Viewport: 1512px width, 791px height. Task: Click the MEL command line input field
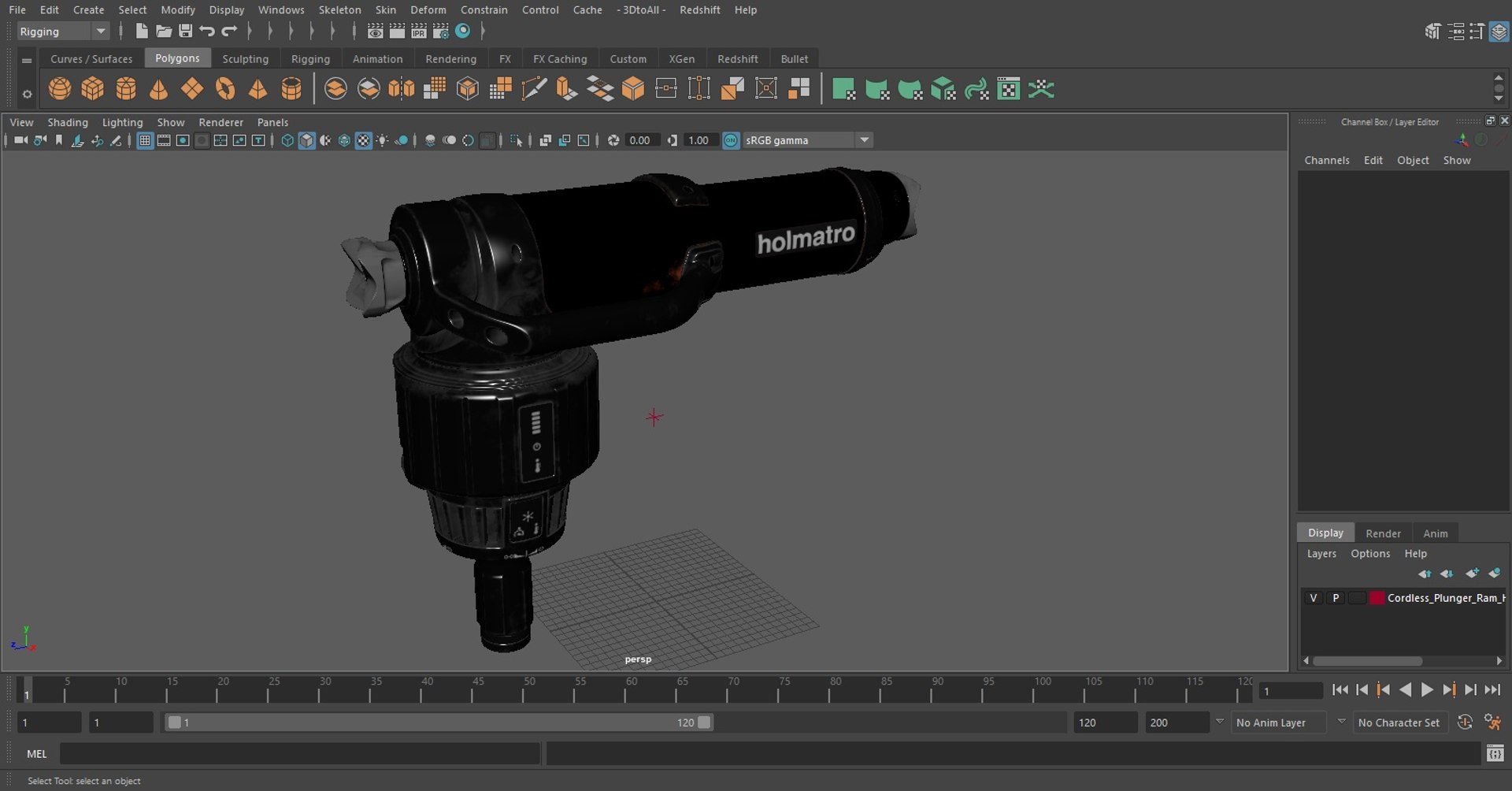click(300, 754)
